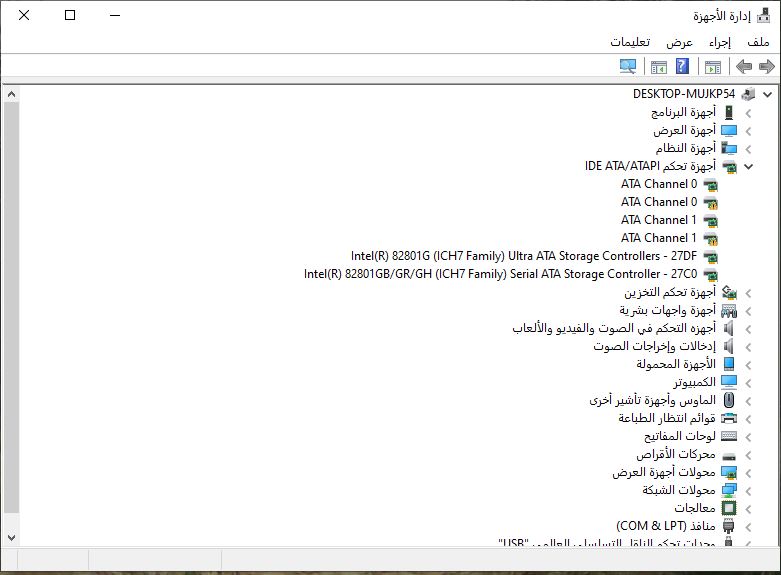The width and height of the screenshot is (781, 575).
Task: Select Intel(R) 82801G Ultra ATA Storage Controllers - 27DF
Action: (523, 256)
